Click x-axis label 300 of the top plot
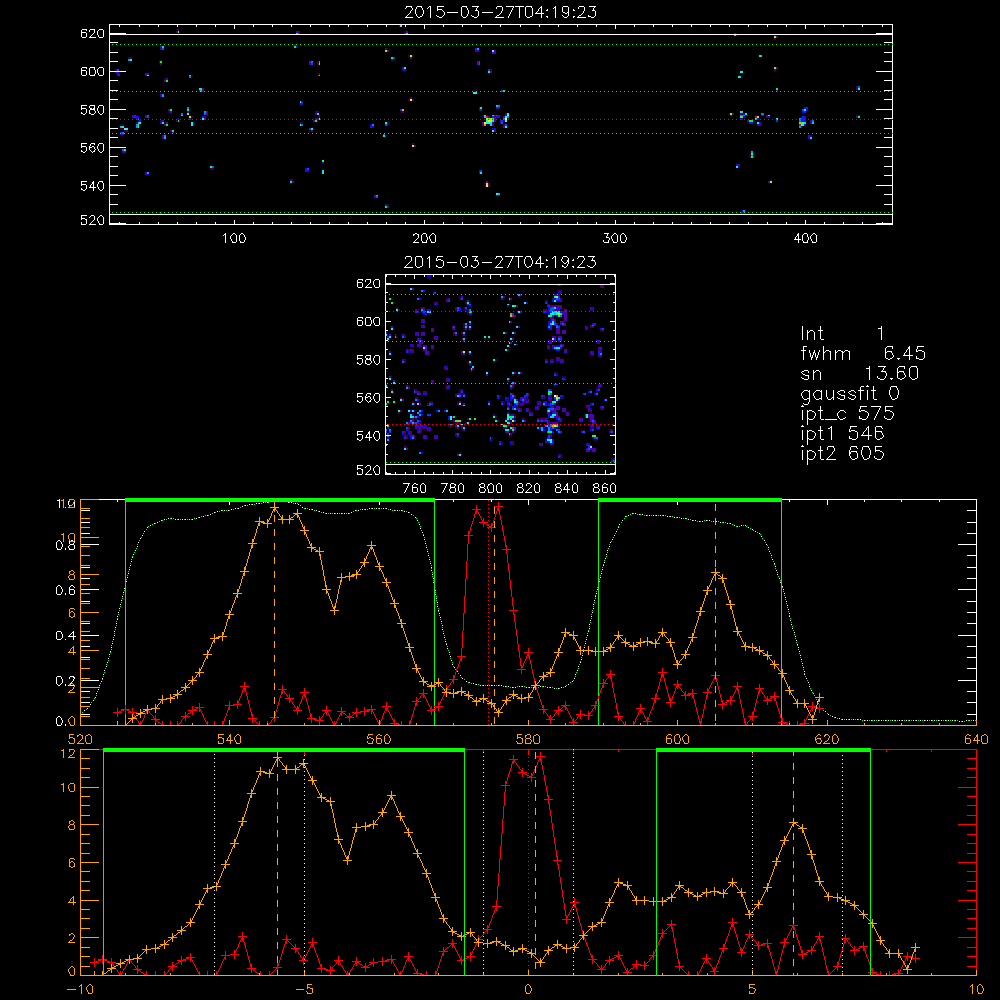This screenshot has width=1000, height=1000. (x=615, y=239)
